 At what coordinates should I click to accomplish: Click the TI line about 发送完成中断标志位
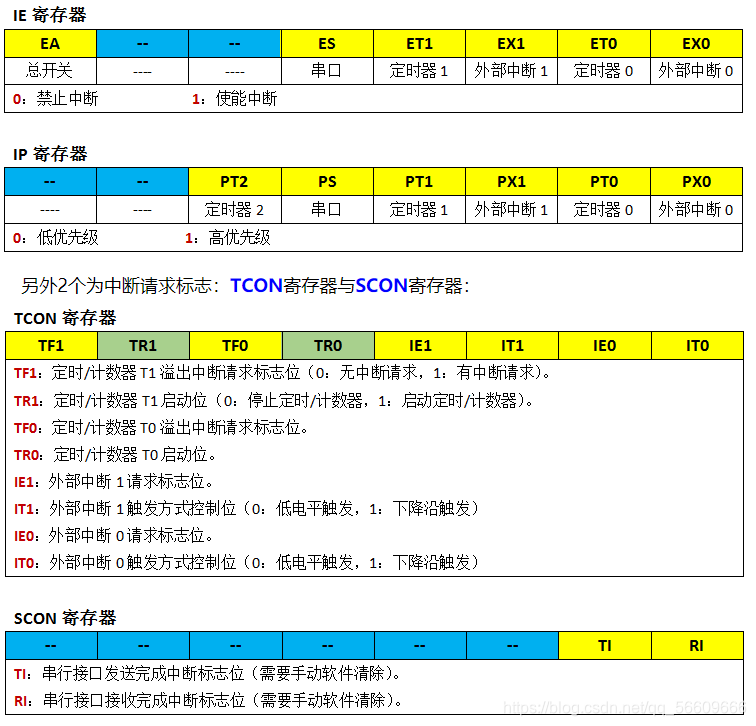click(207, 673)
